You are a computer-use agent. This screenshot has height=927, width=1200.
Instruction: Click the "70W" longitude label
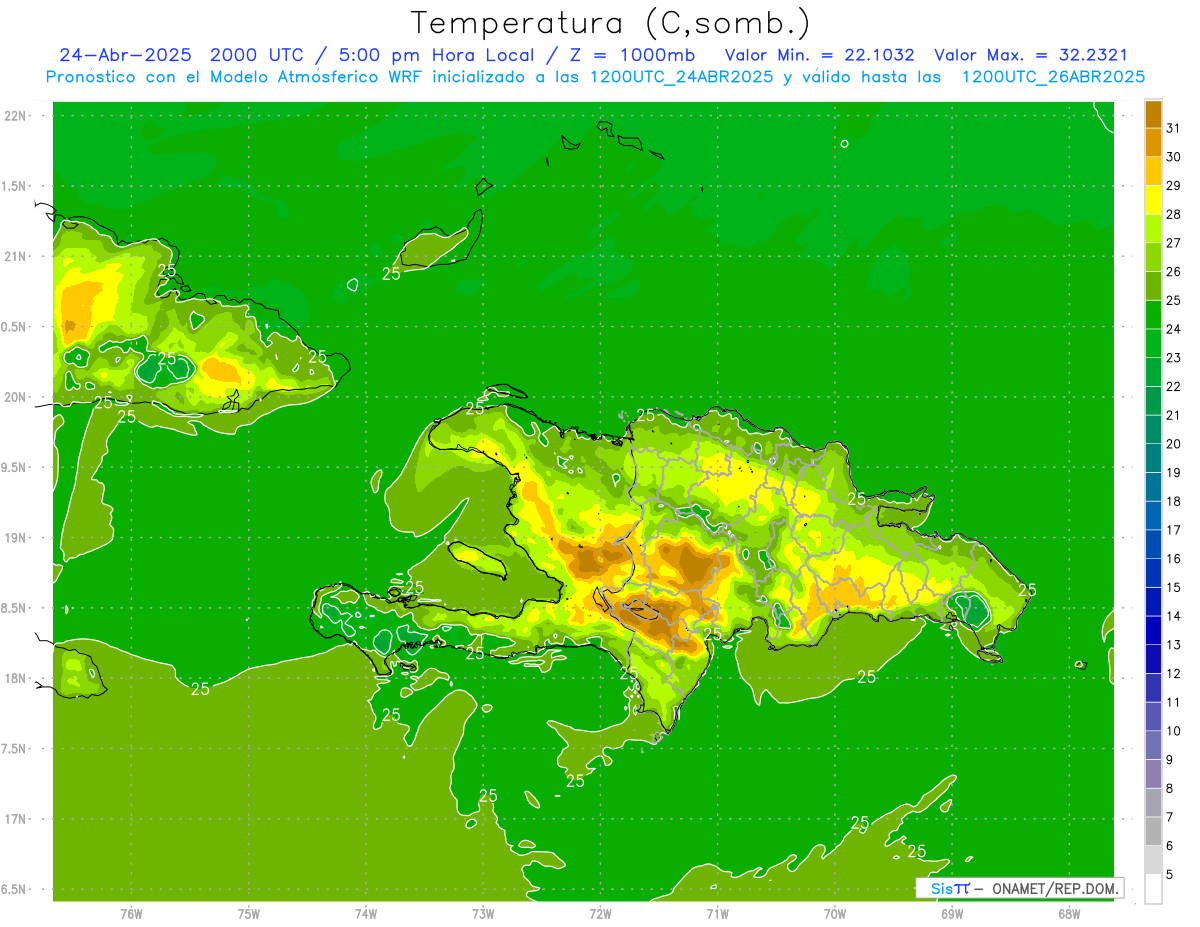835,913
